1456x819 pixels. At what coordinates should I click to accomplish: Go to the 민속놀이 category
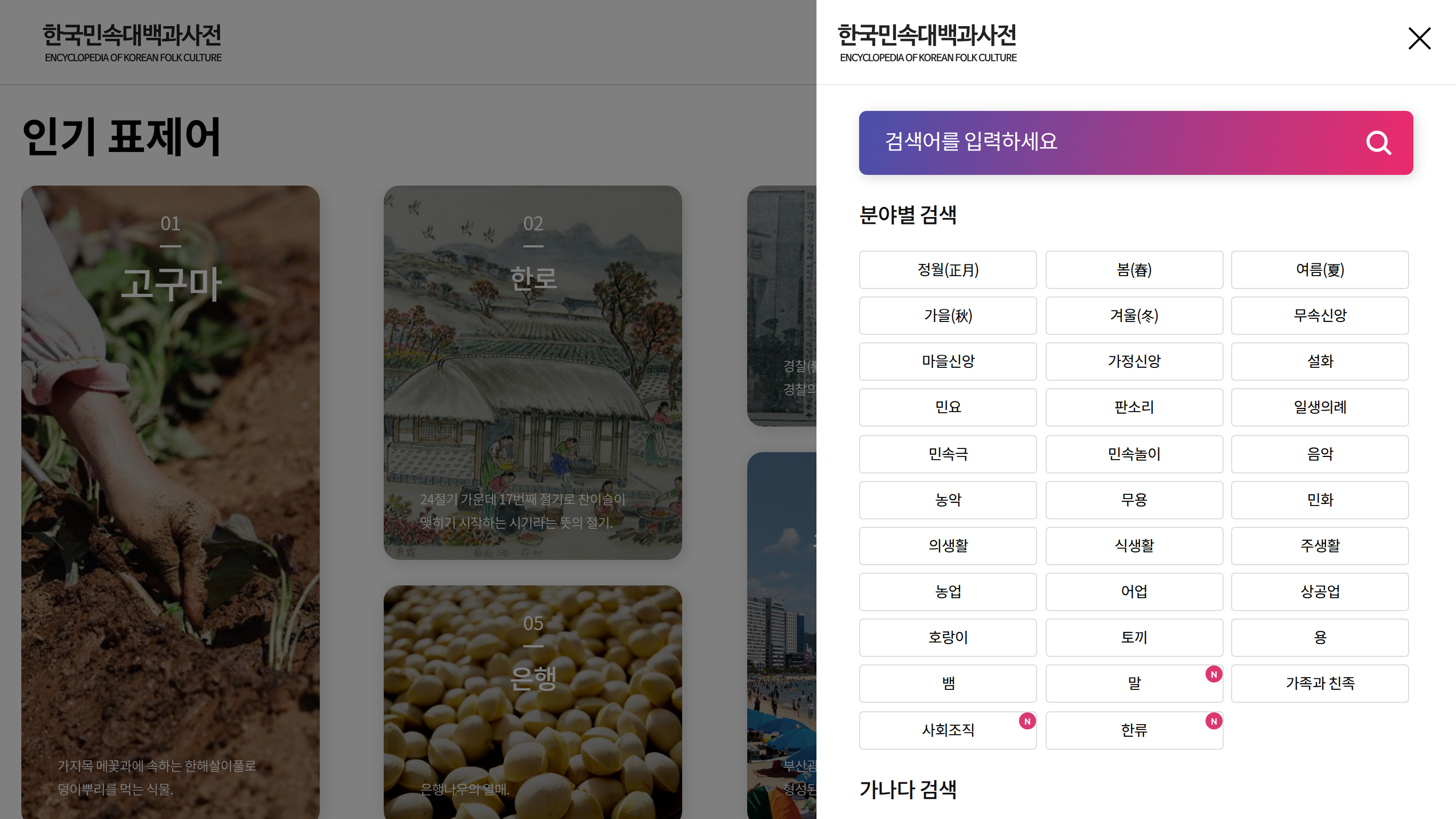pyautogui.click(x=1134, y=454)
